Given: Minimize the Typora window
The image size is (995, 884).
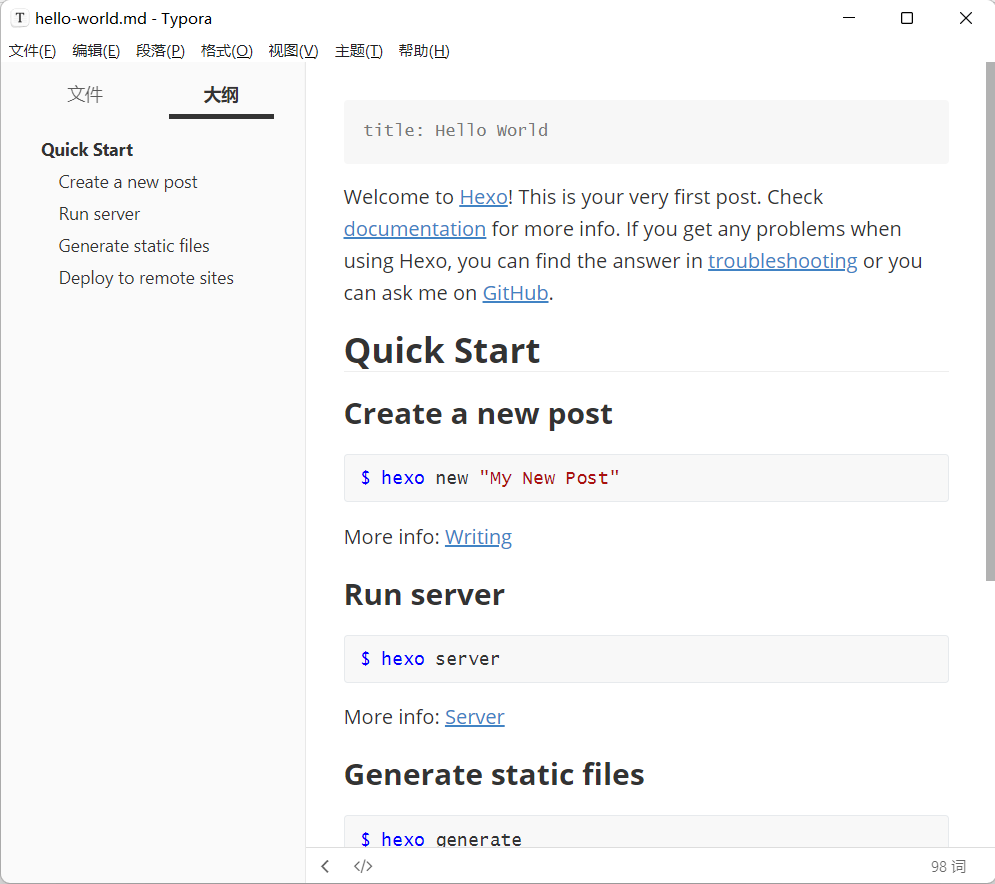Looking at the screenshot, I should click(848, 18).
